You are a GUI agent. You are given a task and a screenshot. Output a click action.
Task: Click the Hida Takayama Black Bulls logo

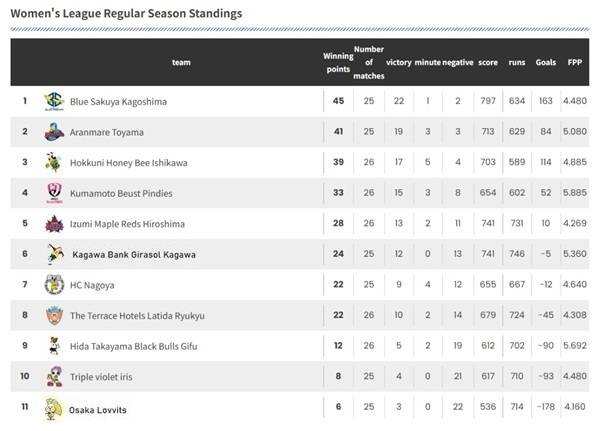(54, 347)
